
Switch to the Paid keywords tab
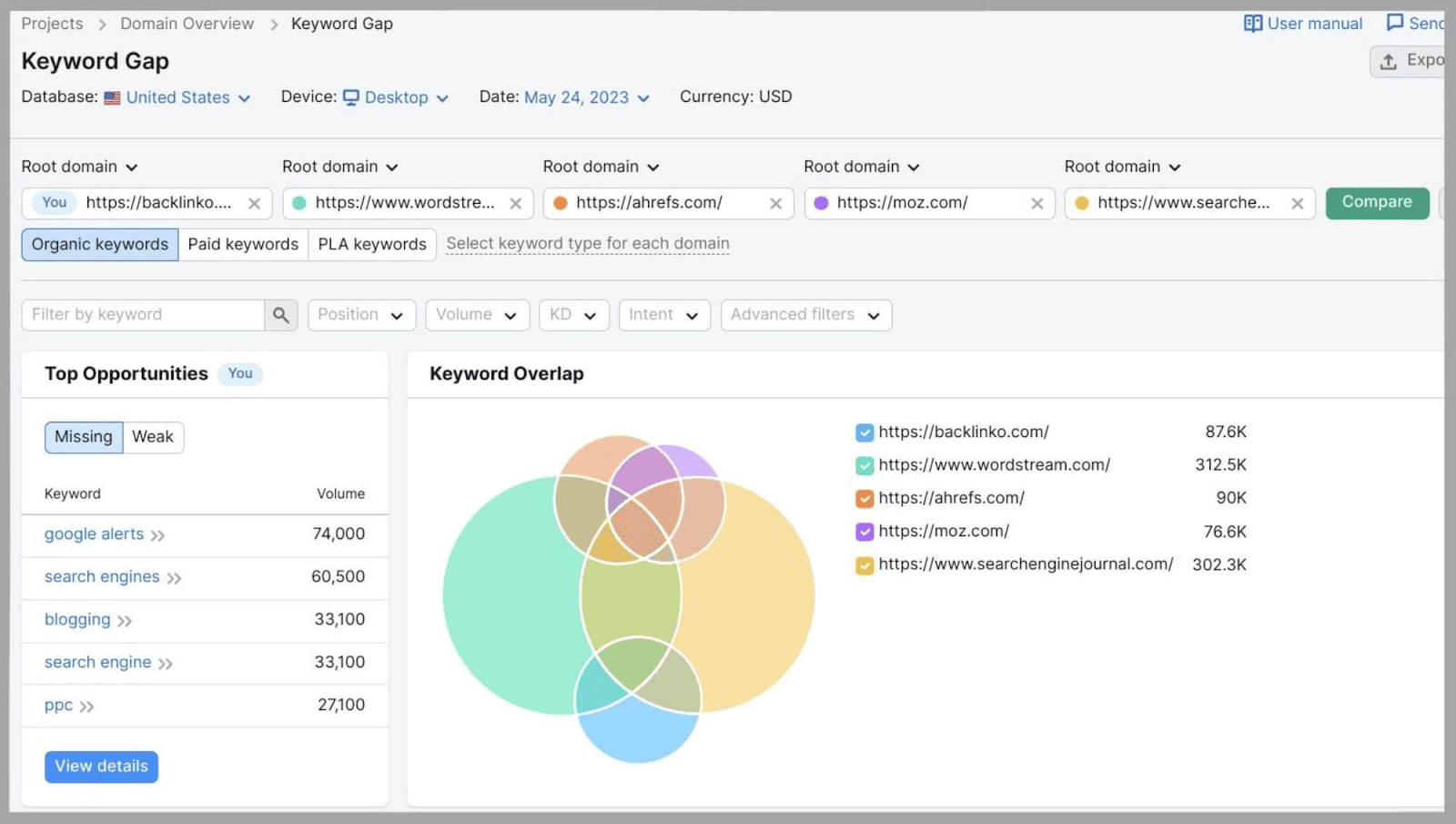pos(242,244)
